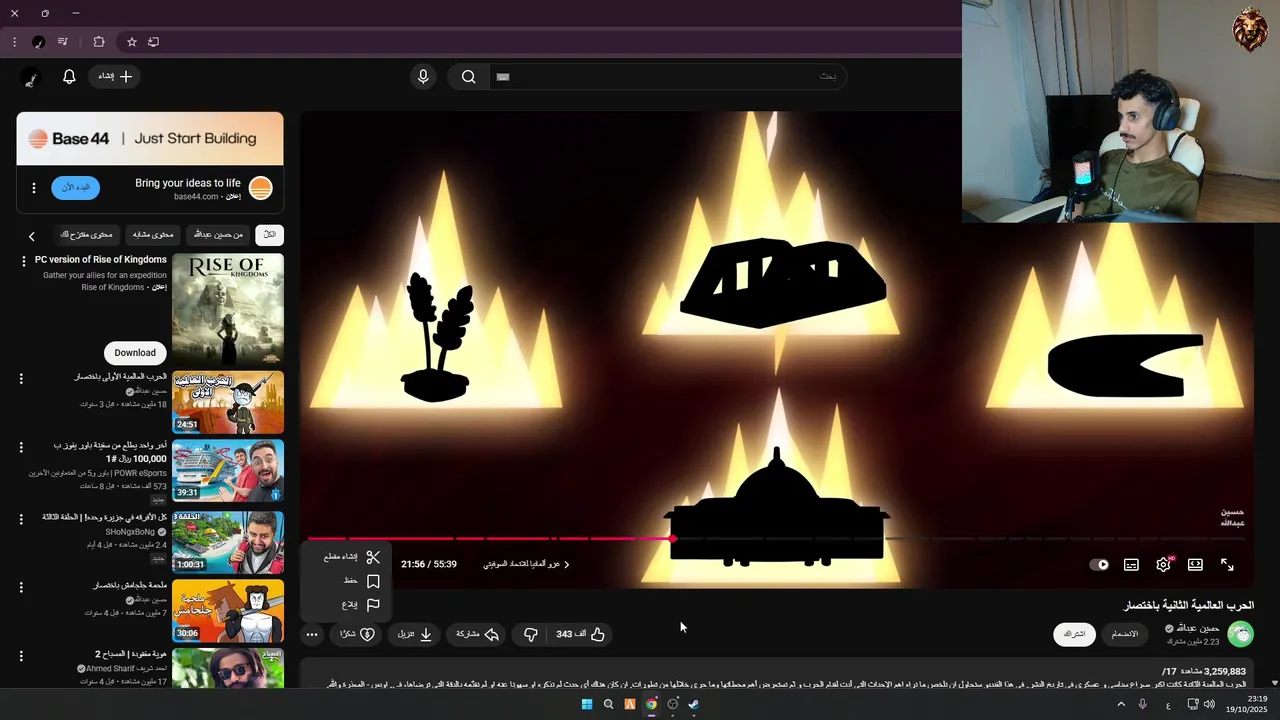Open the 24:51 World War I video thumbnail
The height and width of the screenshot is (720, 1280).
pyautogui.click(x=228, y=402)
